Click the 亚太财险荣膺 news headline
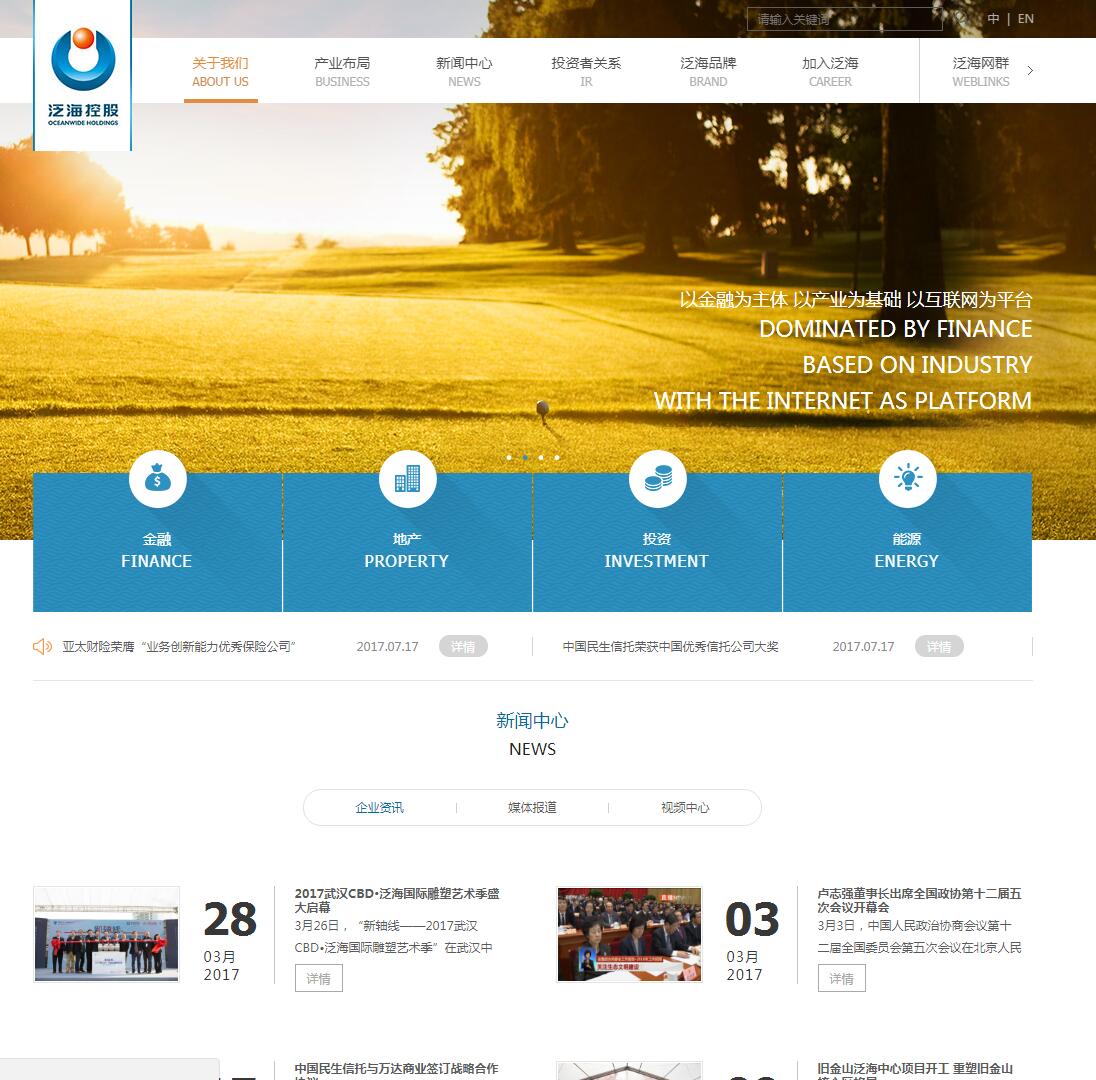1096x1080 pixels. pyautogui.click(x=179, y=647)
